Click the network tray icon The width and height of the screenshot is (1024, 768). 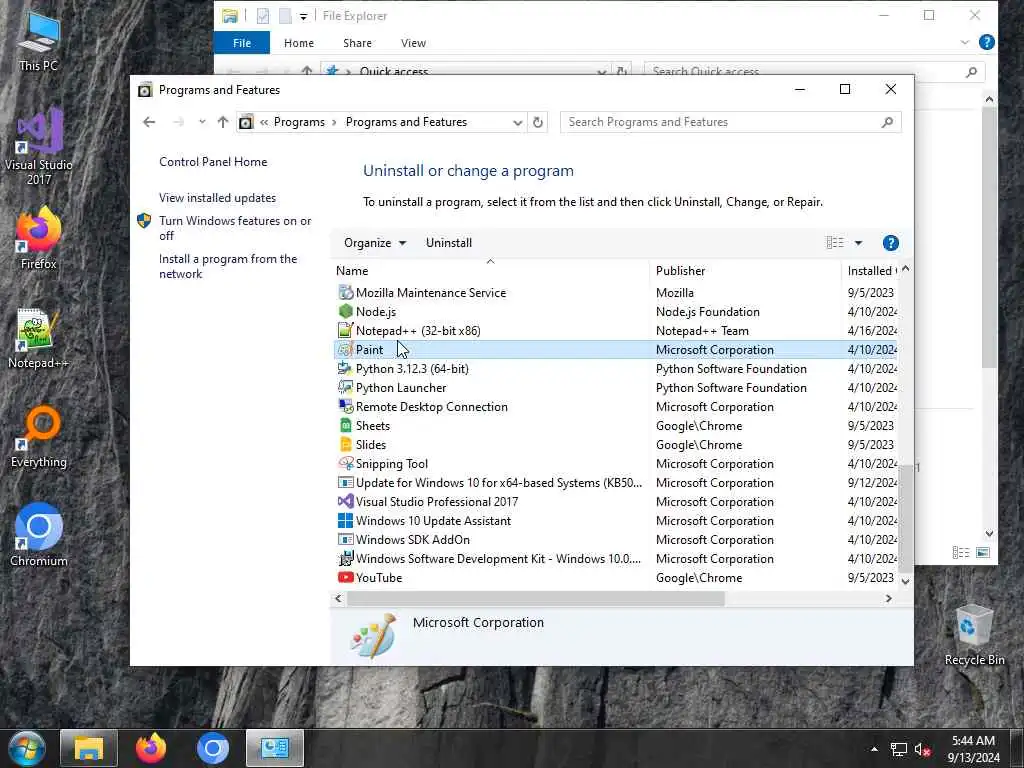point(898,750)
